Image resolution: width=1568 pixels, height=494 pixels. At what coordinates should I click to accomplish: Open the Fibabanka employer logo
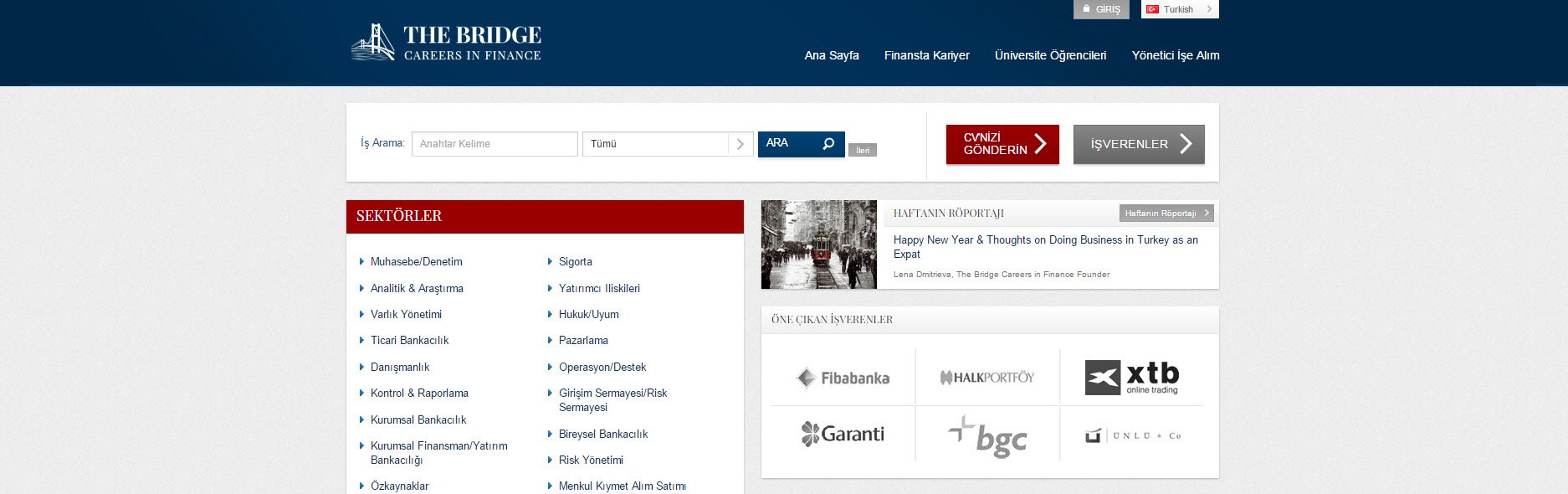tap(843, 378)
